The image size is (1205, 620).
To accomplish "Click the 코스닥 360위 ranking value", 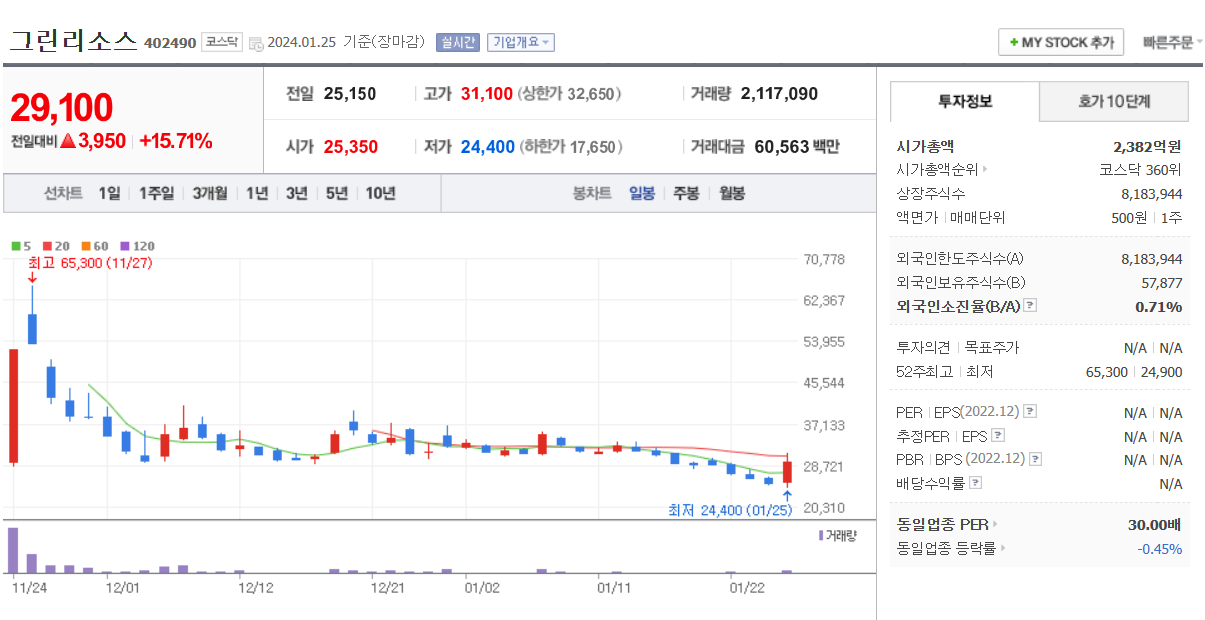I will (x=1140, y=170).
